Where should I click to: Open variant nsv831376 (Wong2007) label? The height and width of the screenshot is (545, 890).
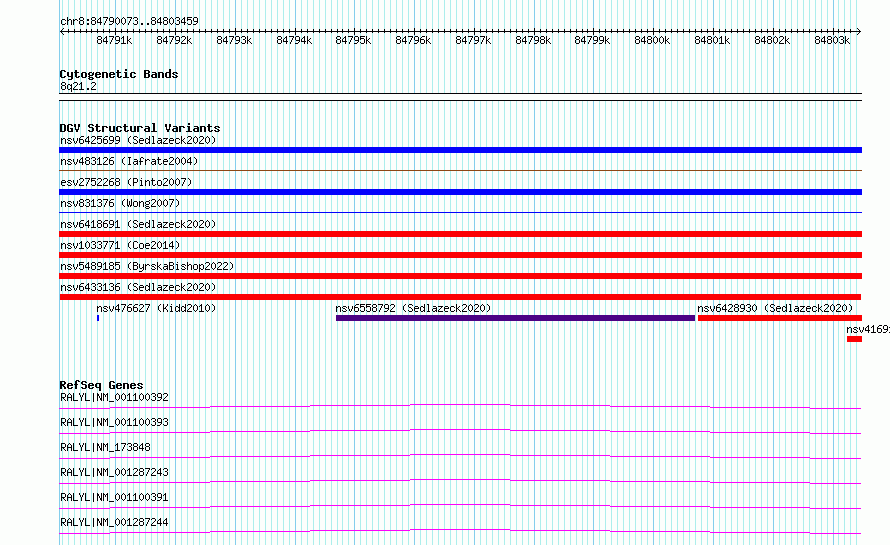click(x=120, y=203)
